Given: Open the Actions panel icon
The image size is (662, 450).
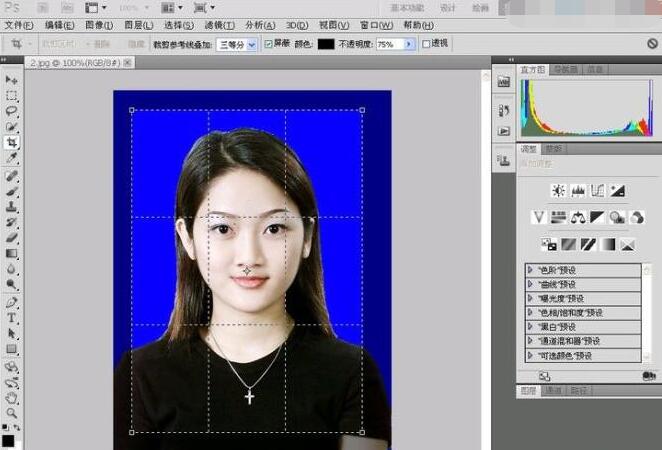Looking at the screenshot, I should (x=504, y=131).
